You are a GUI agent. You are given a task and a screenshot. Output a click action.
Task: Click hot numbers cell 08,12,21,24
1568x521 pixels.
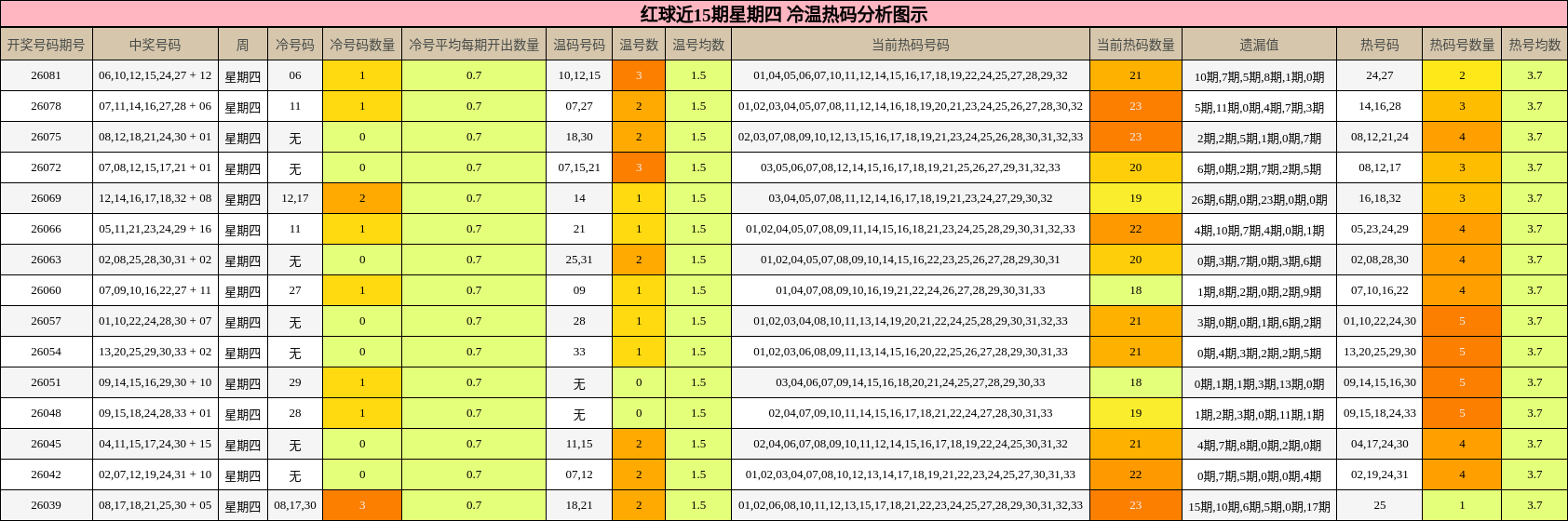pyautogui.click(x=1380, y=137)
